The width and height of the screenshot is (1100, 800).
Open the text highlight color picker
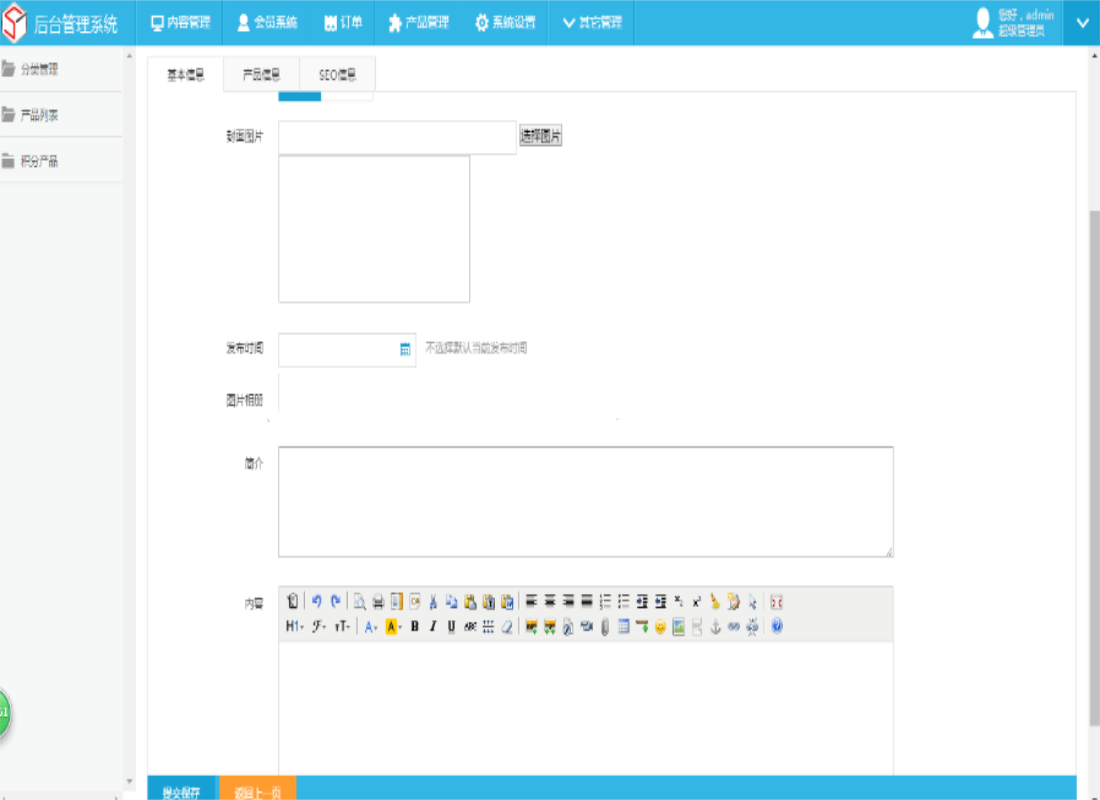click(393, 627)
